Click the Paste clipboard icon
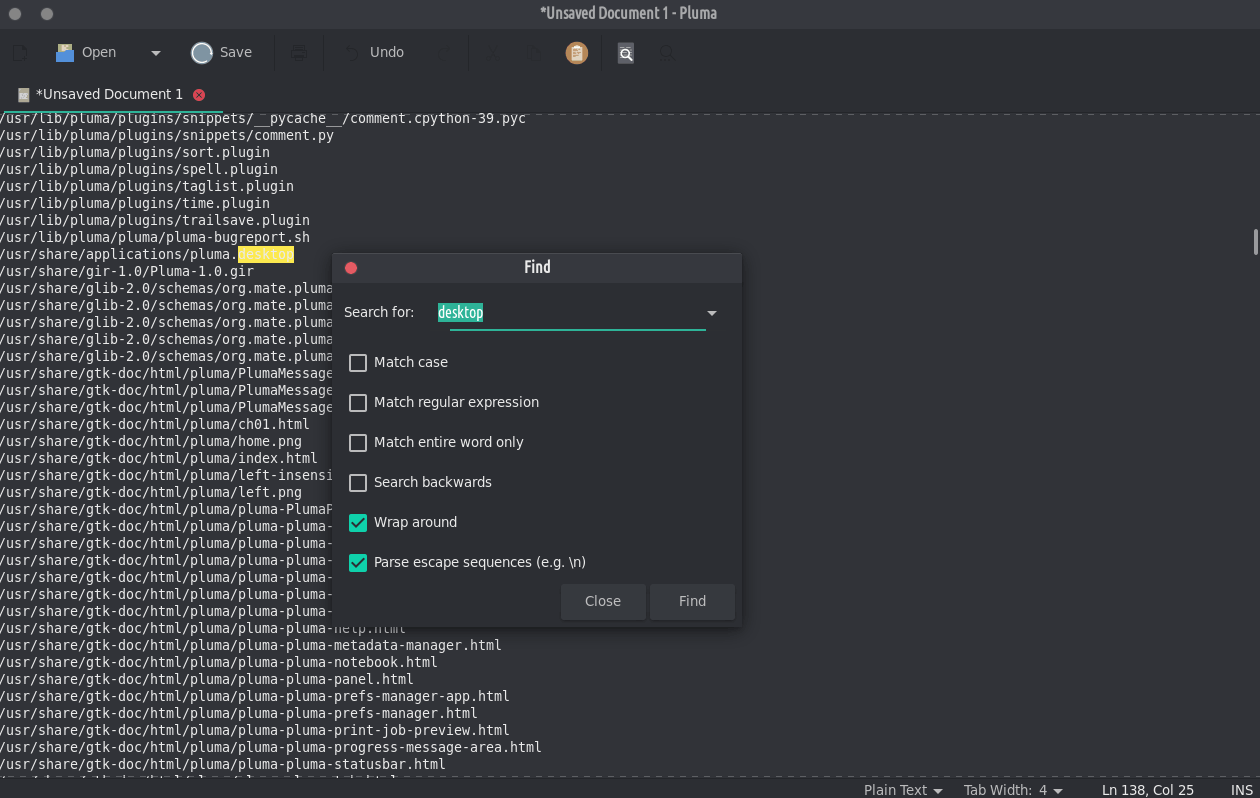The height and width of the screenshot is (798, 1260). coord(576,53)
